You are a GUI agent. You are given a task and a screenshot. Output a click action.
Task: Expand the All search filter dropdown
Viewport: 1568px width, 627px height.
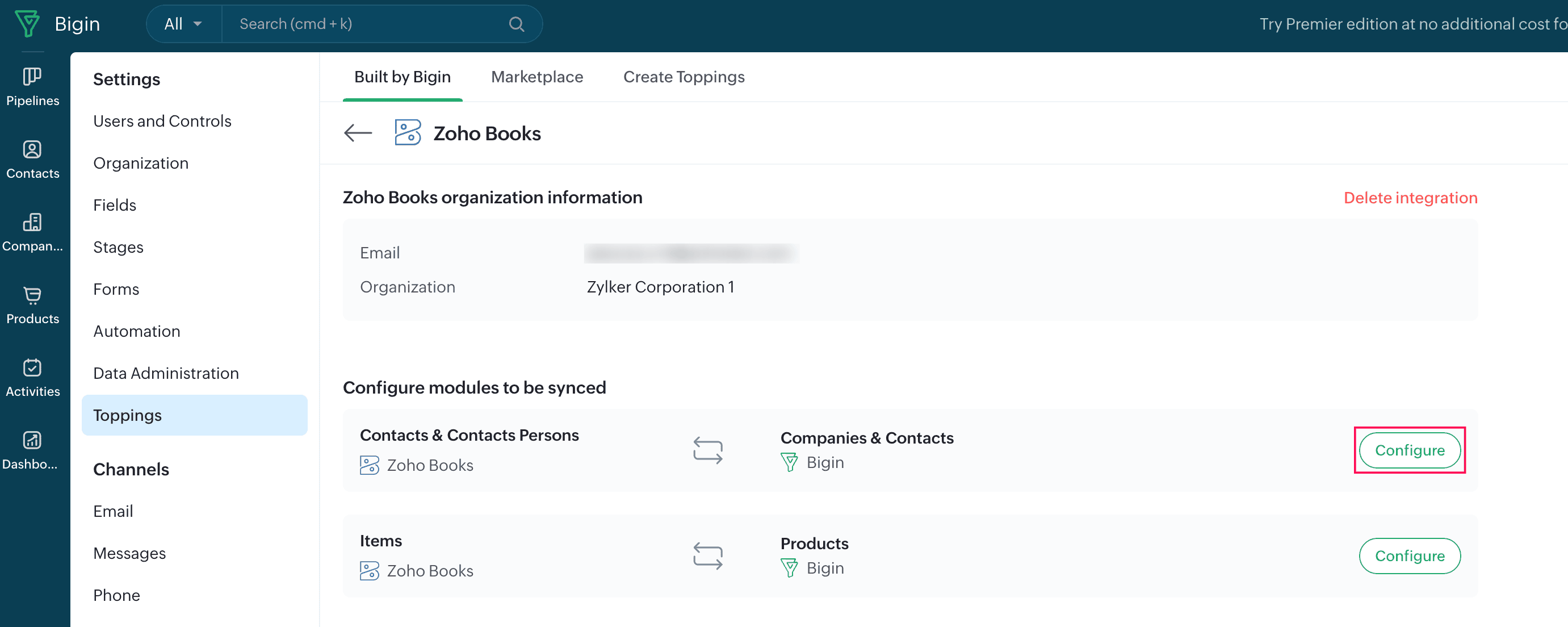[183, 24]
